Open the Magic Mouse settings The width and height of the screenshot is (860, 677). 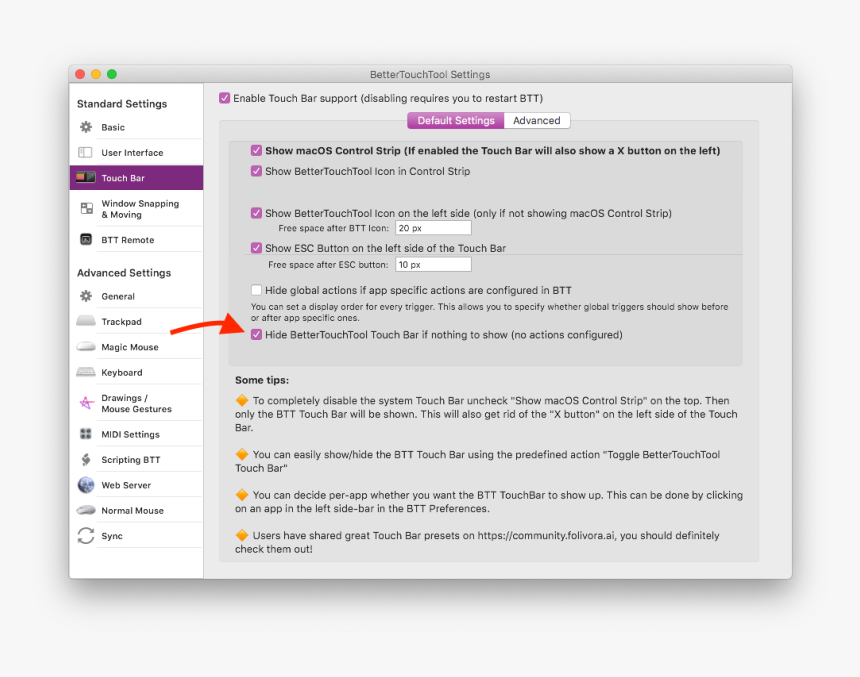point(136,347)
